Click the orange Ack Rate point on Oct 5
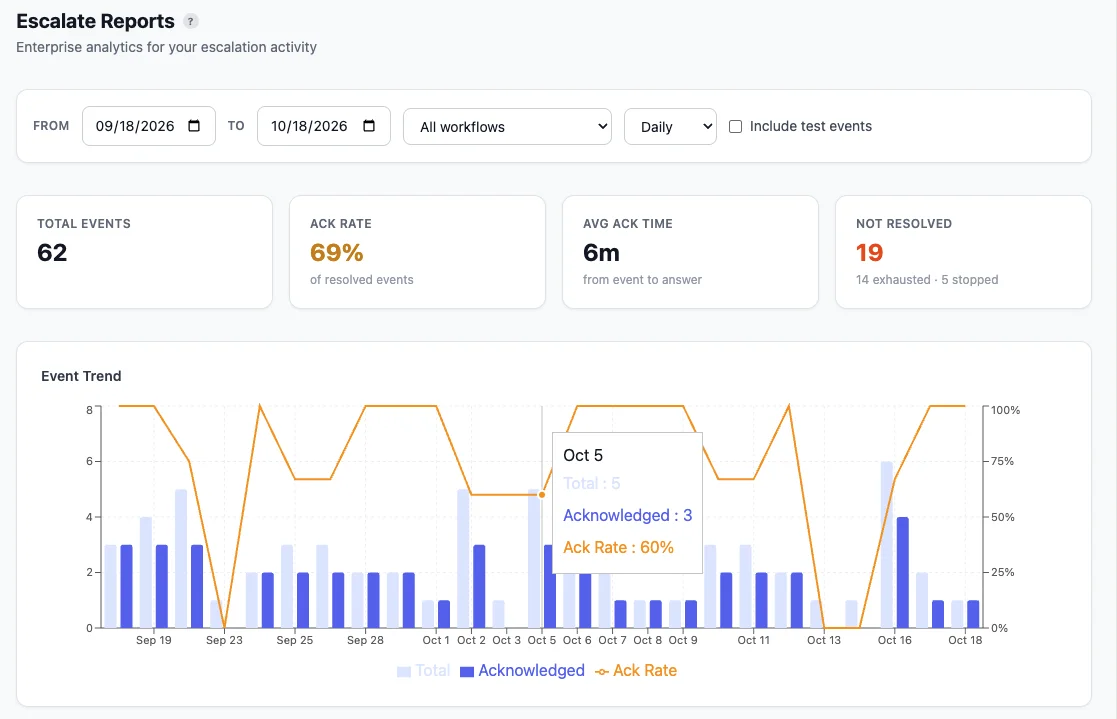Image resolution: width=1117 pixels, height=719 pixels. tap(542, 495)
